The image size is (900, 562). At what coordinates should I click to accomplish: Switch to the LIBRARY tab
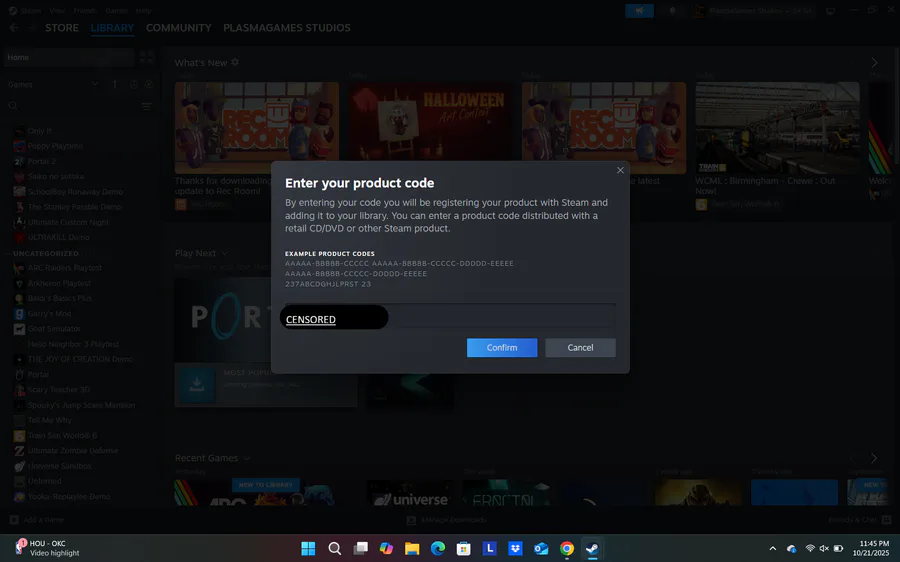[x=112, y=28]
